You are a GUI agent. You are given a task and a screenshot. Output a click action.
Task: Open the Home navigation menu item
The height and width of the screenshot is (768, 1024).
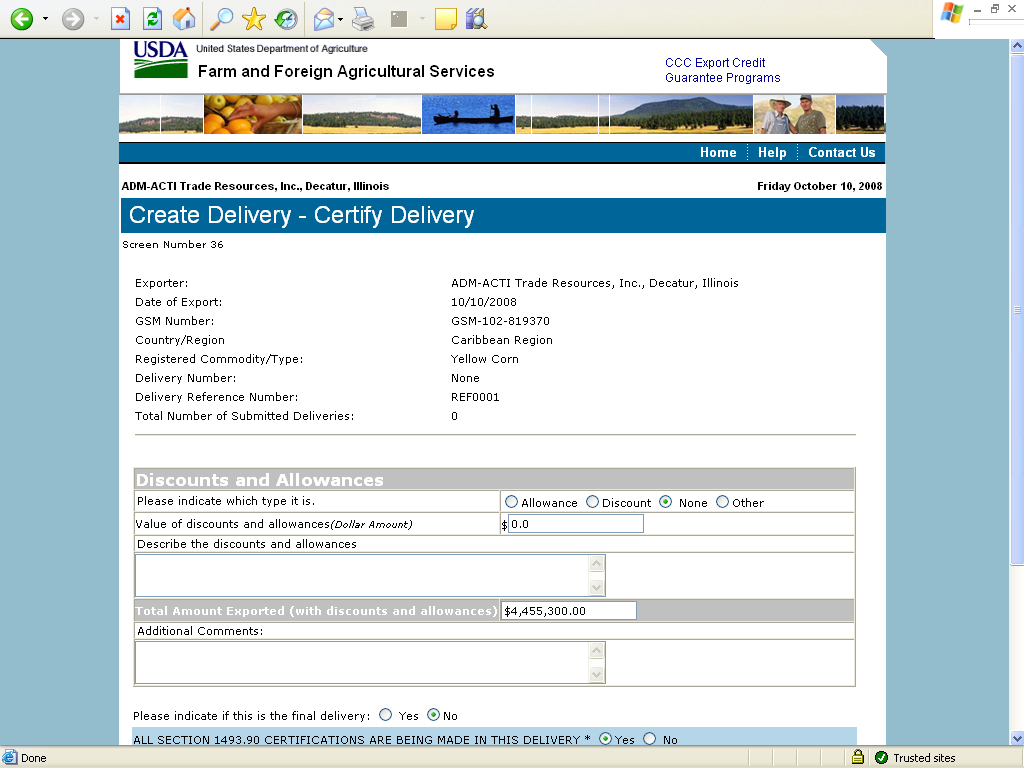pos(718,153)
